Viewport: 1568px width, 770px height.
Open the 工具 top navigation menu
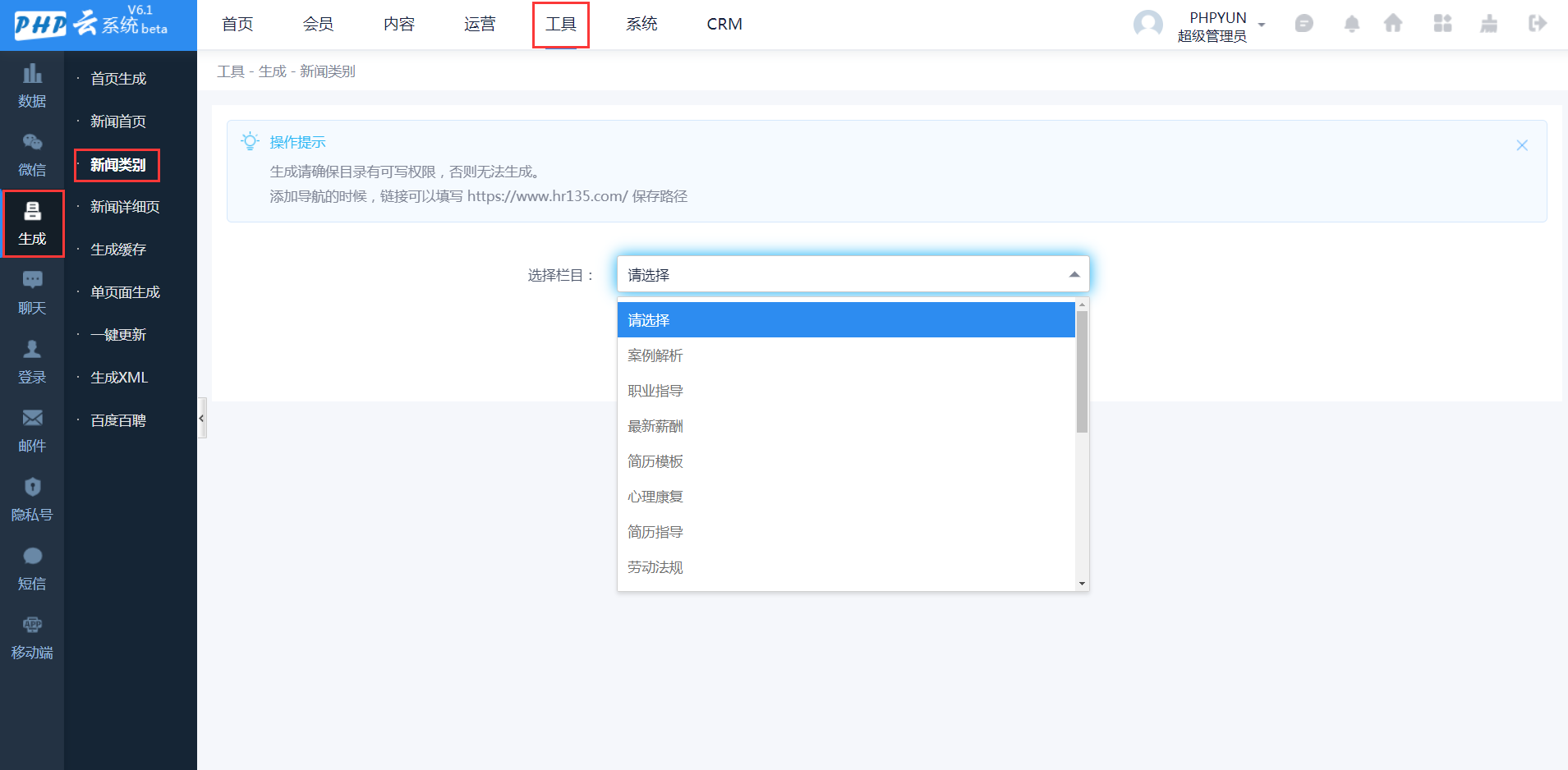point(561,24)
